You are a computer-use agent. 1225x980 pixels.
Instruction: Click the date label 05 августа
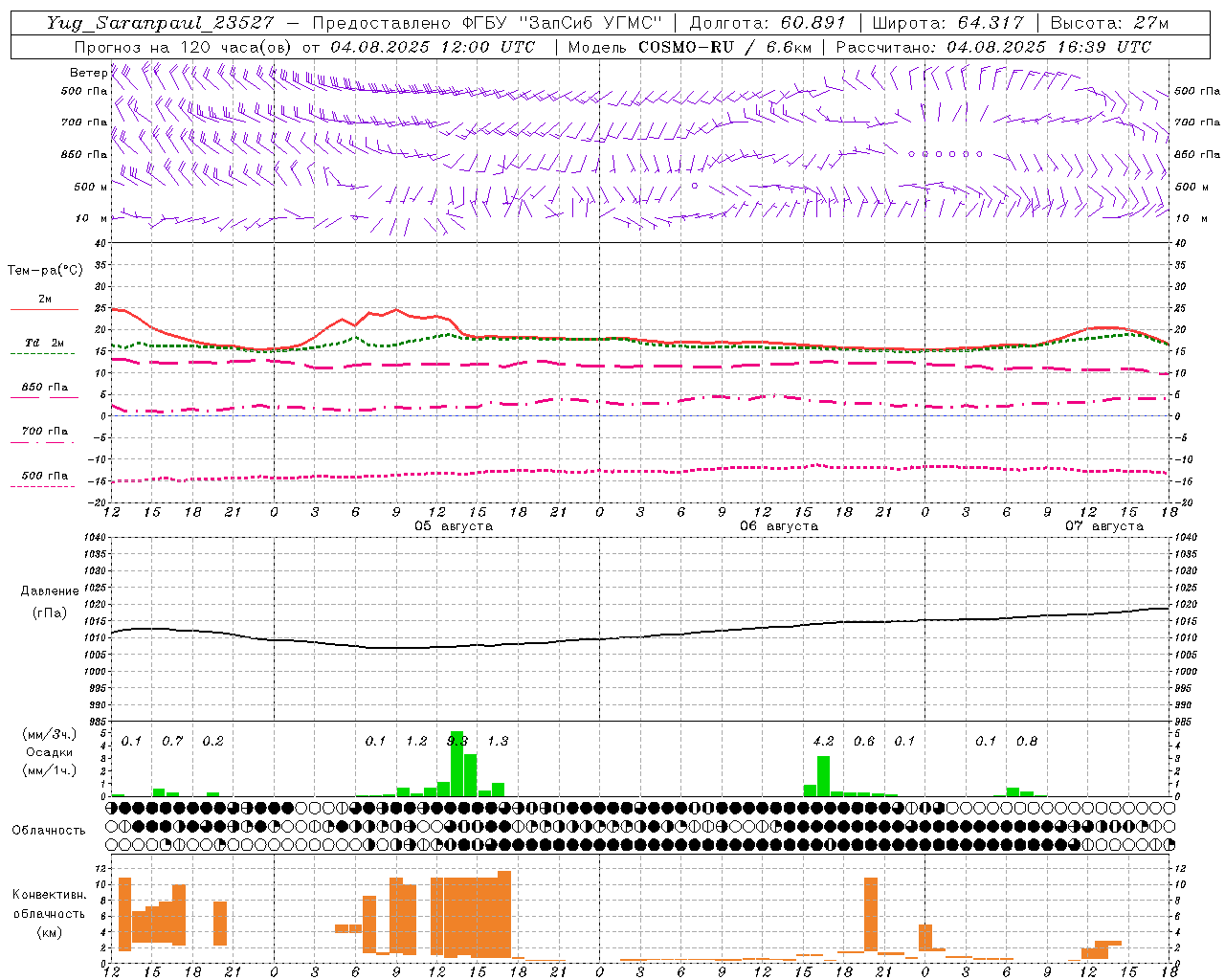point(454,526)
